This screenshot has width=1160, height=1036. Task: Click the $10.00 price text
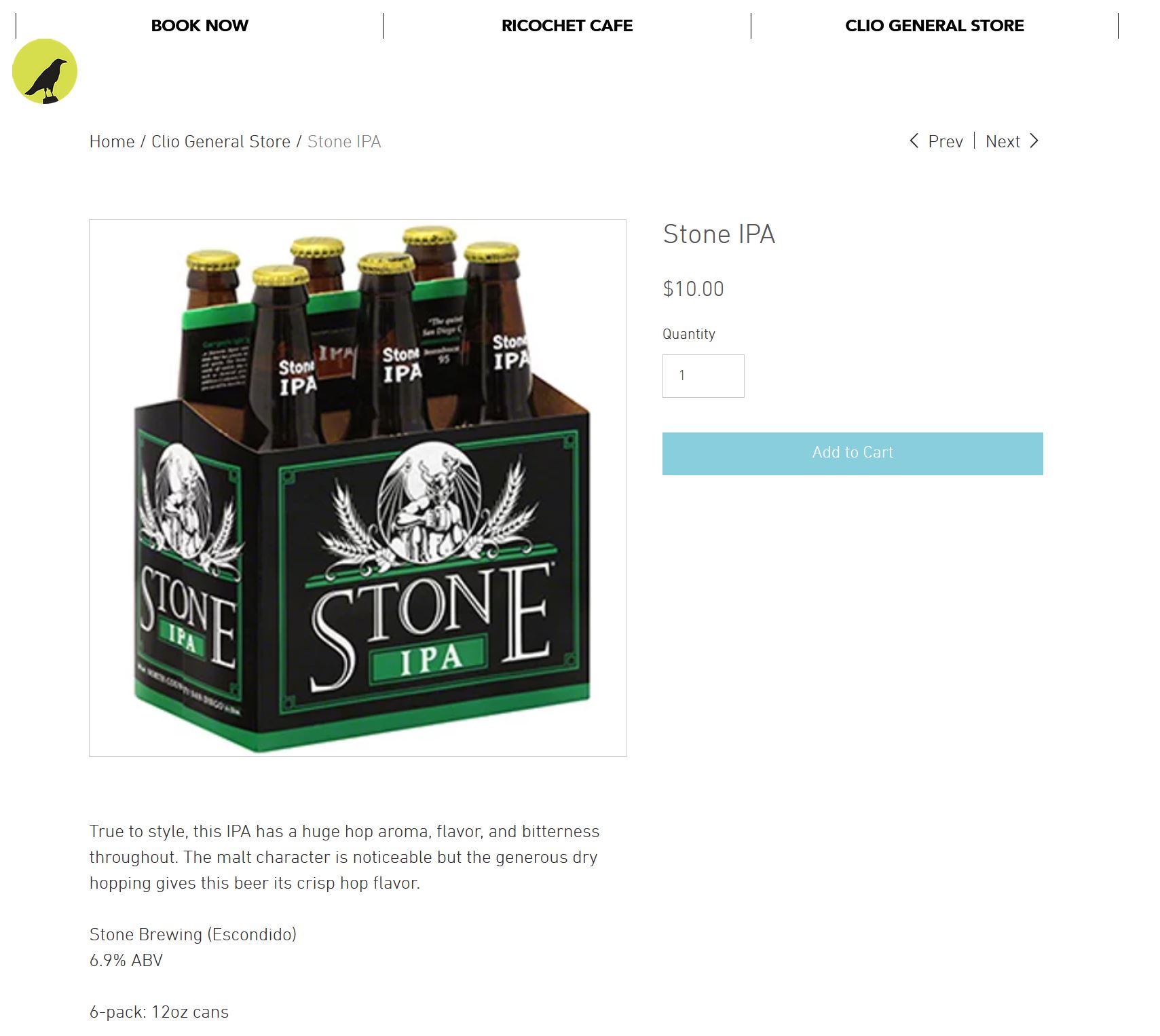[x=693, y=289]
